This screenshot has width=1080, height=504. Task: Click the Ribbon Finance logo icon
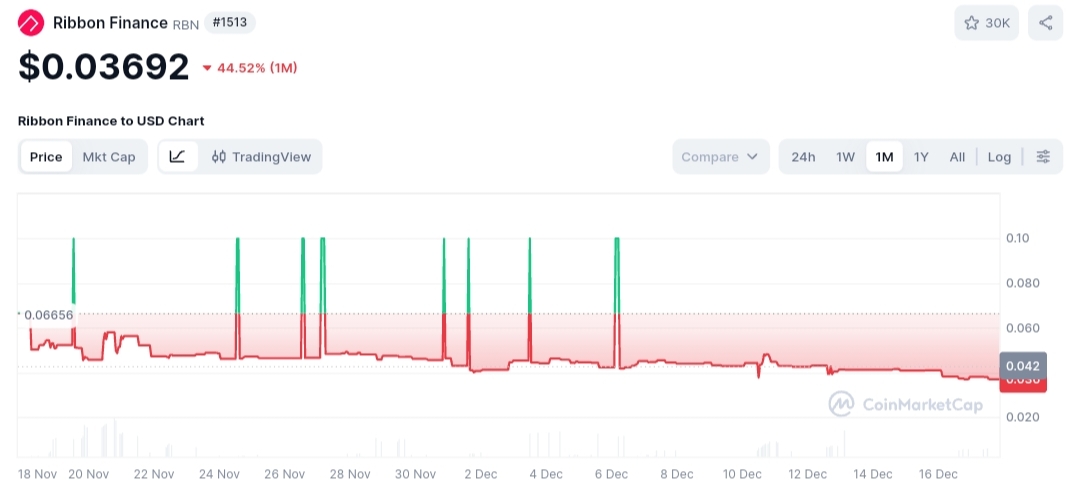[30, 23]
